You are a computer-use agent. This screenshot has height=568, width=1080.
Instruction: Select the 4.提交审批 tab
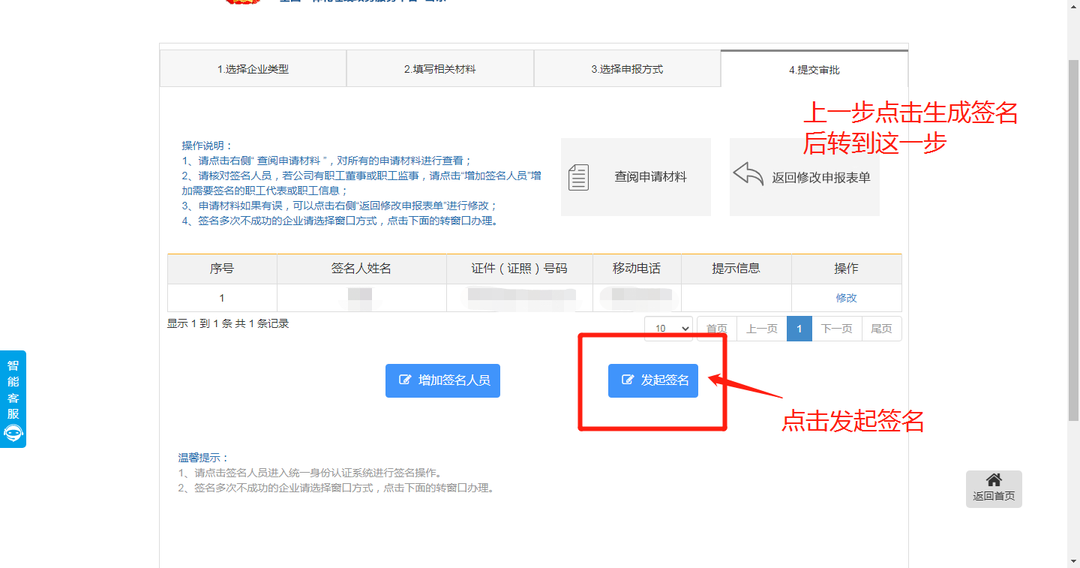point(814,69)
